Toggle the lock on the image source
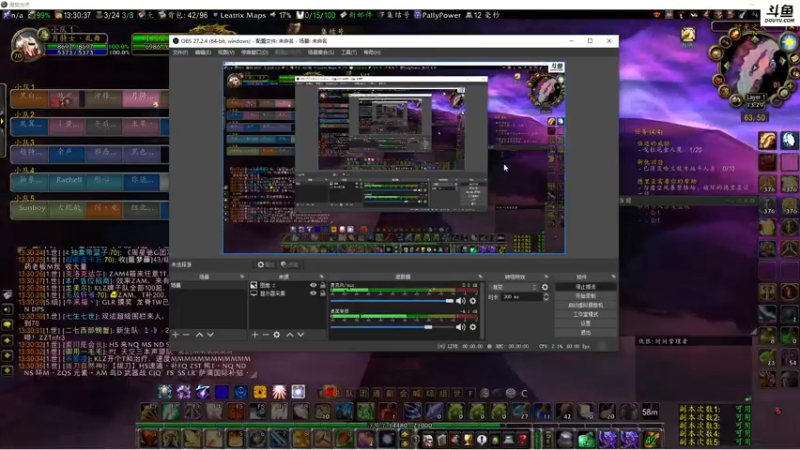 [322, 285]
